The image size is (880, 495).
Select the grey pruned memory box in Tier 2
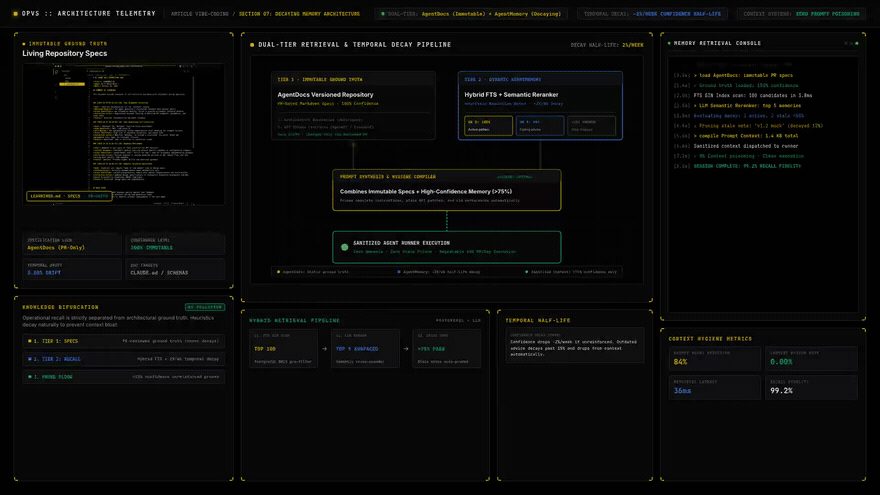click(x=592, y=125)
